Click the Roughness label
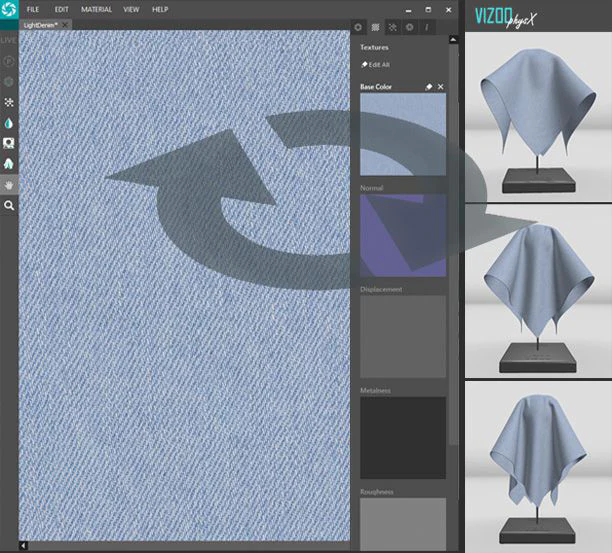 (x=377, y=492)
